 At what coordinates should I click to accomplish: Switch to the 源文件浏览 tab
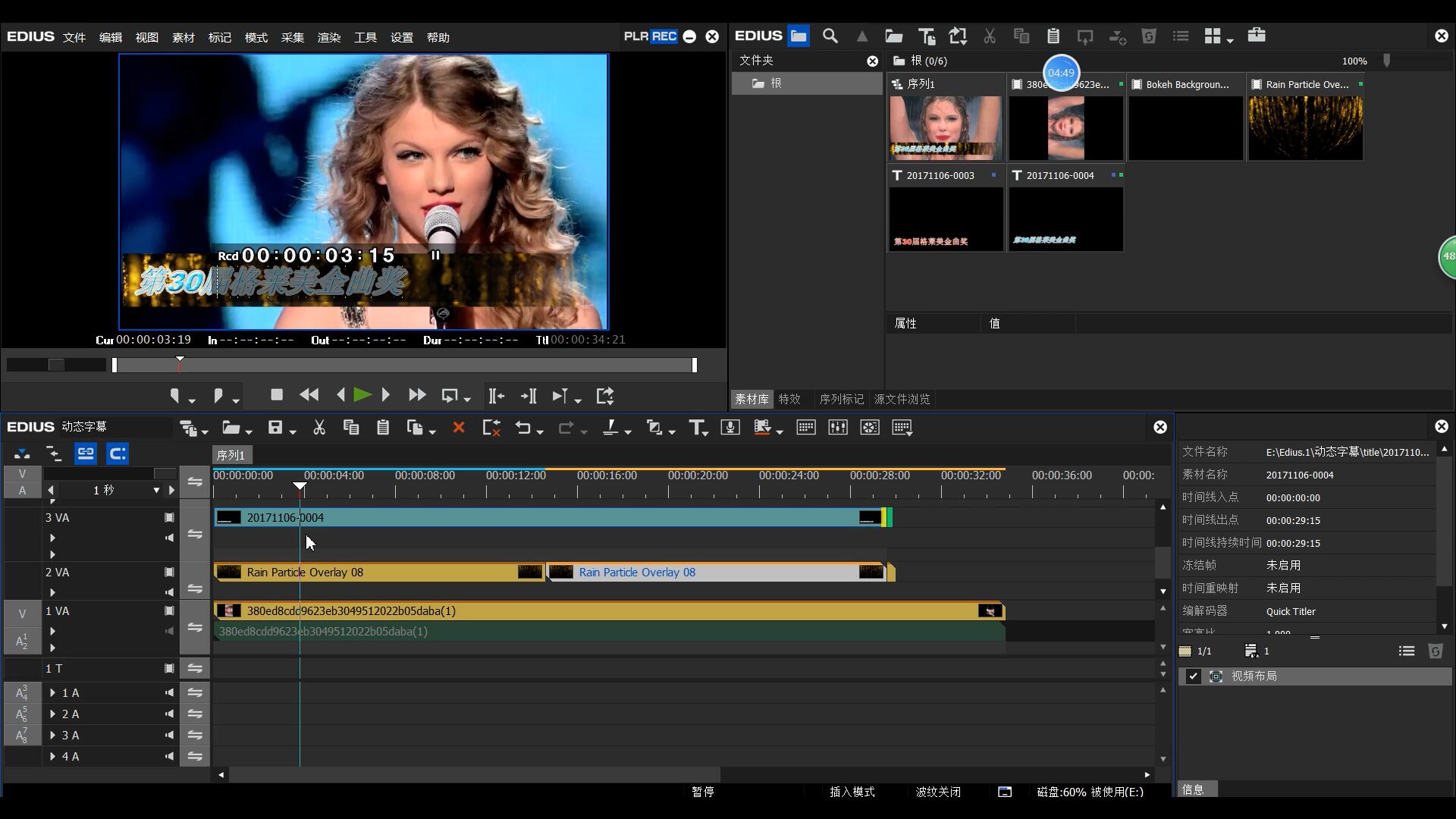click(902, 399)
